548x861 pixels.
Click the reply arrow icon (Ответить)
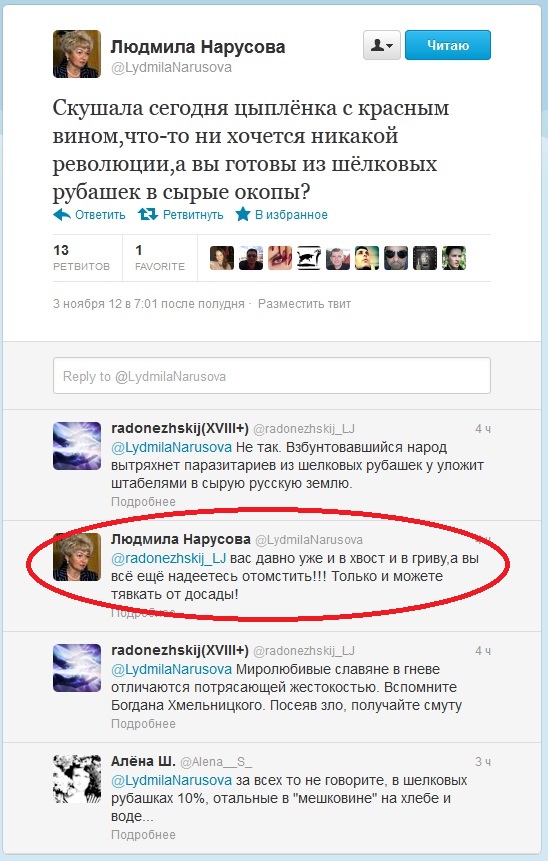click(62, 214)
